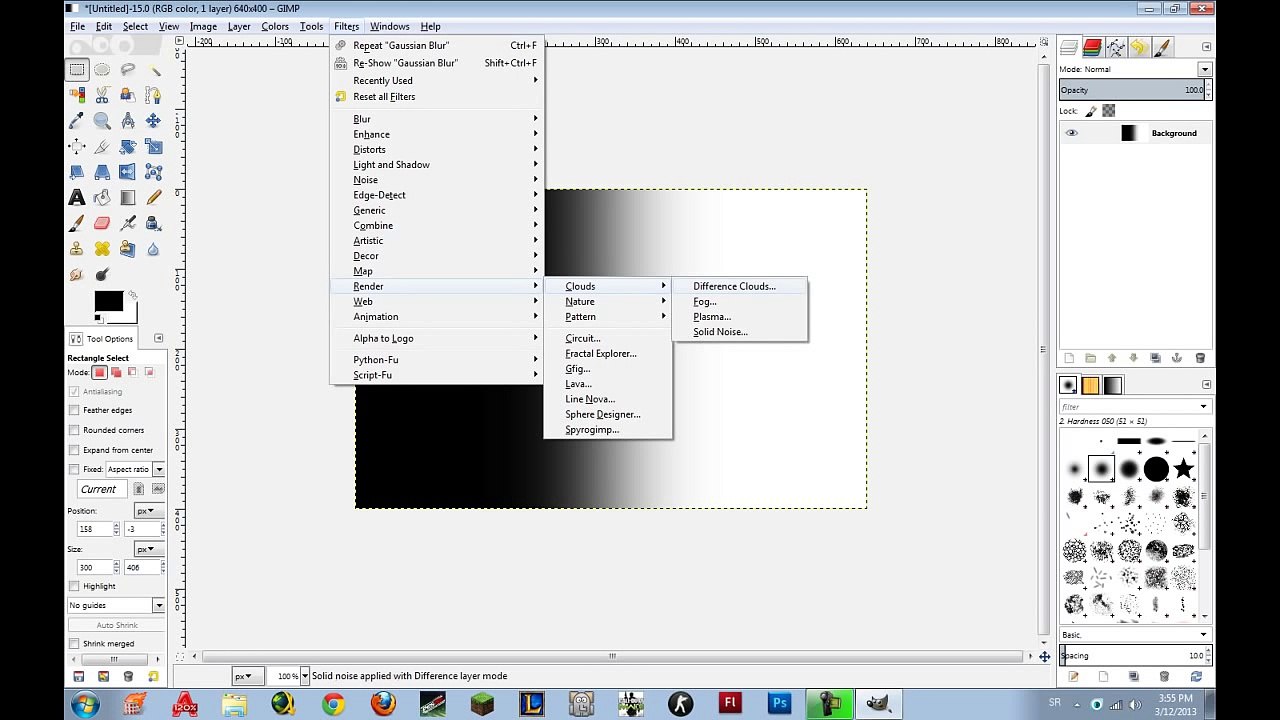Open Firefox from the taskbar
Screen dimensions: 1280x720
pyautogui.click(x=383, y=703)
